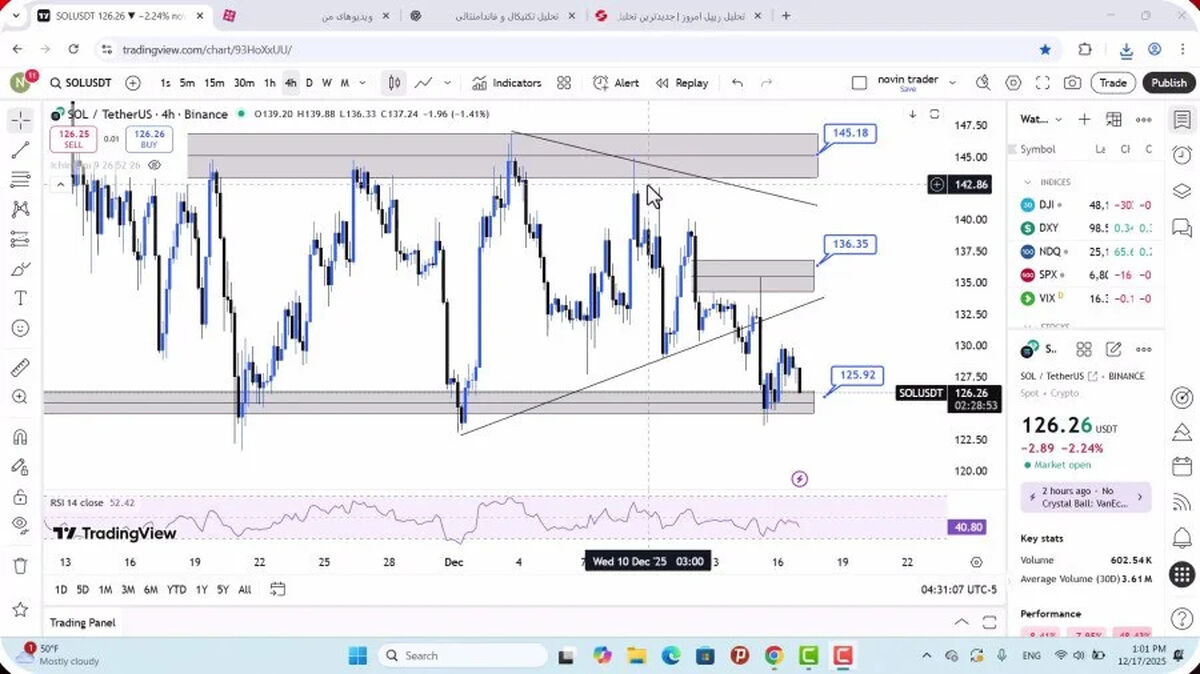Select the brush drawing tool
This screenshot has height=674, width=1200.
(x=20, y=269)
